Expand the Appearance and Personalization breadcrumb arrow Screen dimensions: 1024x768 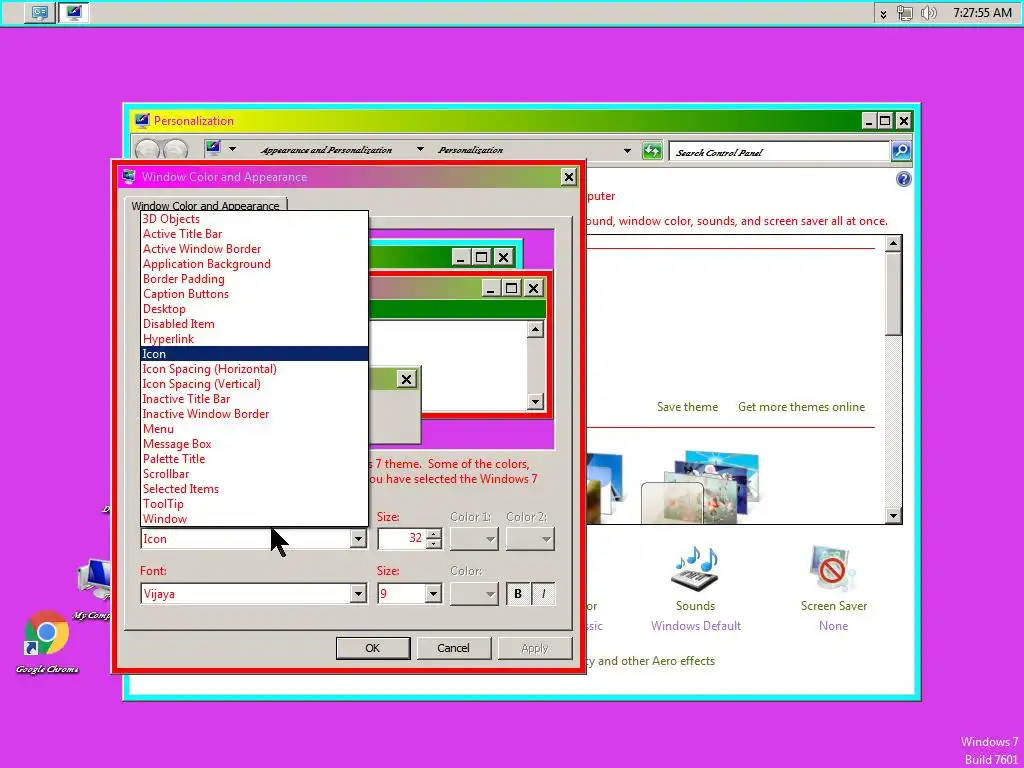[420, 150]
